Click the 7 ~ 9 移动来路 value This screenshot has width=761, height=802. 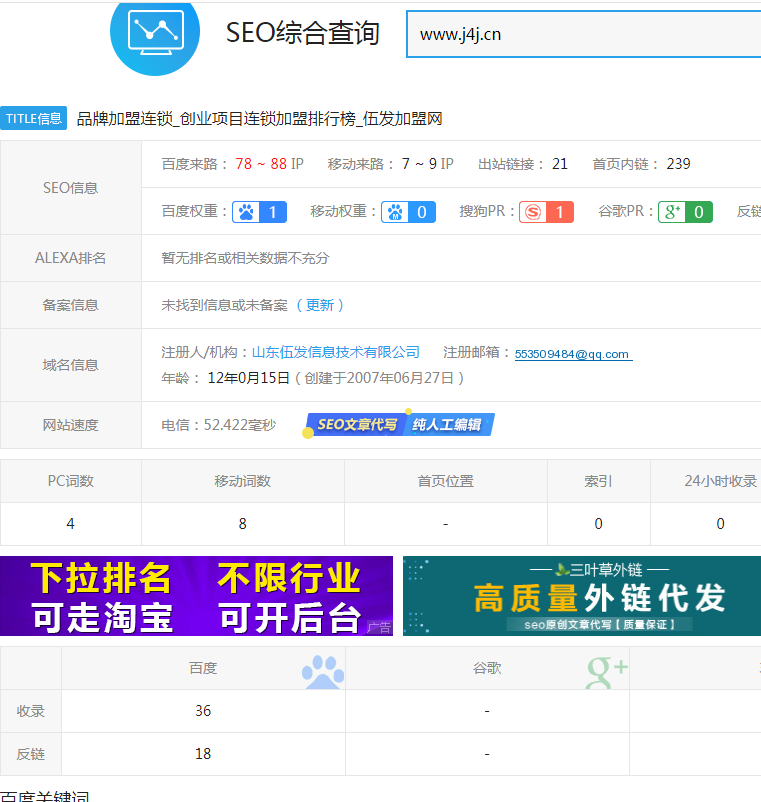click(x=419, y=164)
